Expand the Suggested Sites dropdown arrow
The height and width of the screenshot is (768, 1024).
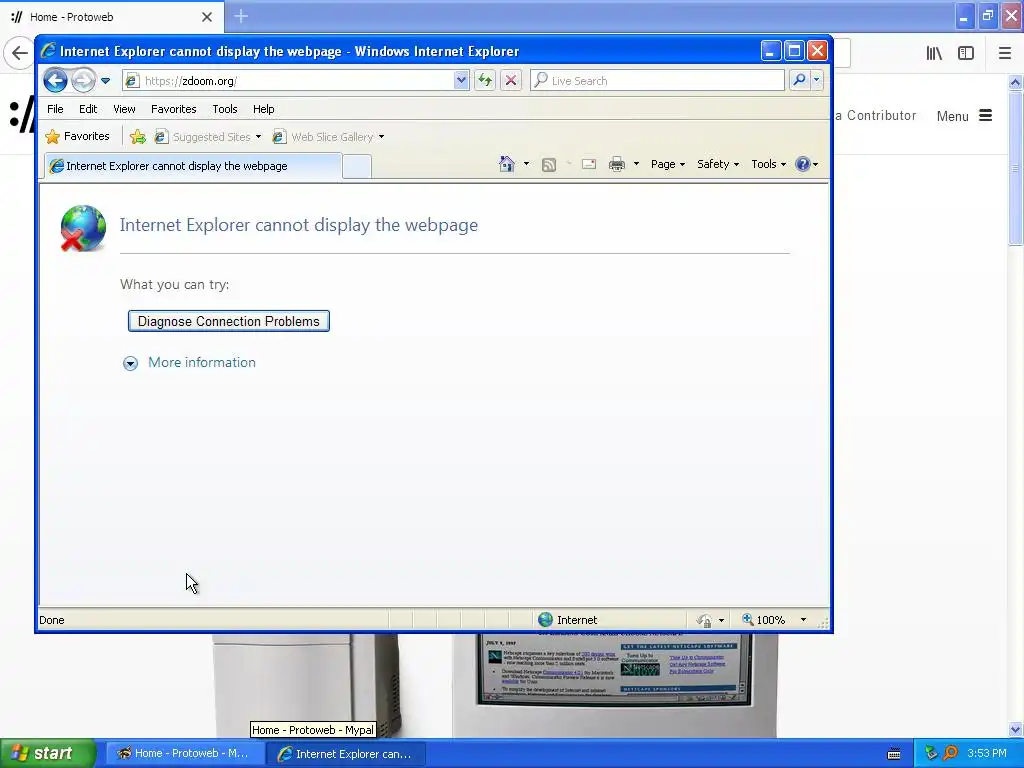click(259, 137)
